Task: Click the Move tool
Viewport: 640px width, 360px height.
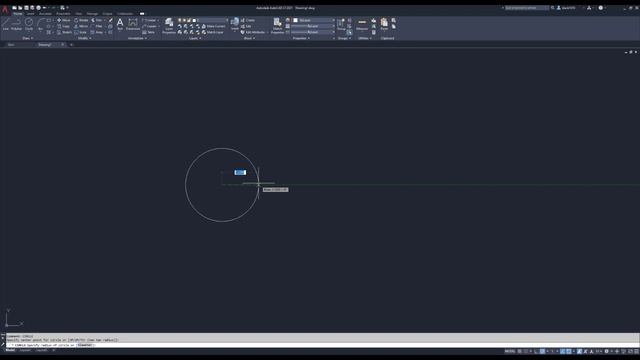Action: [63, 20]
